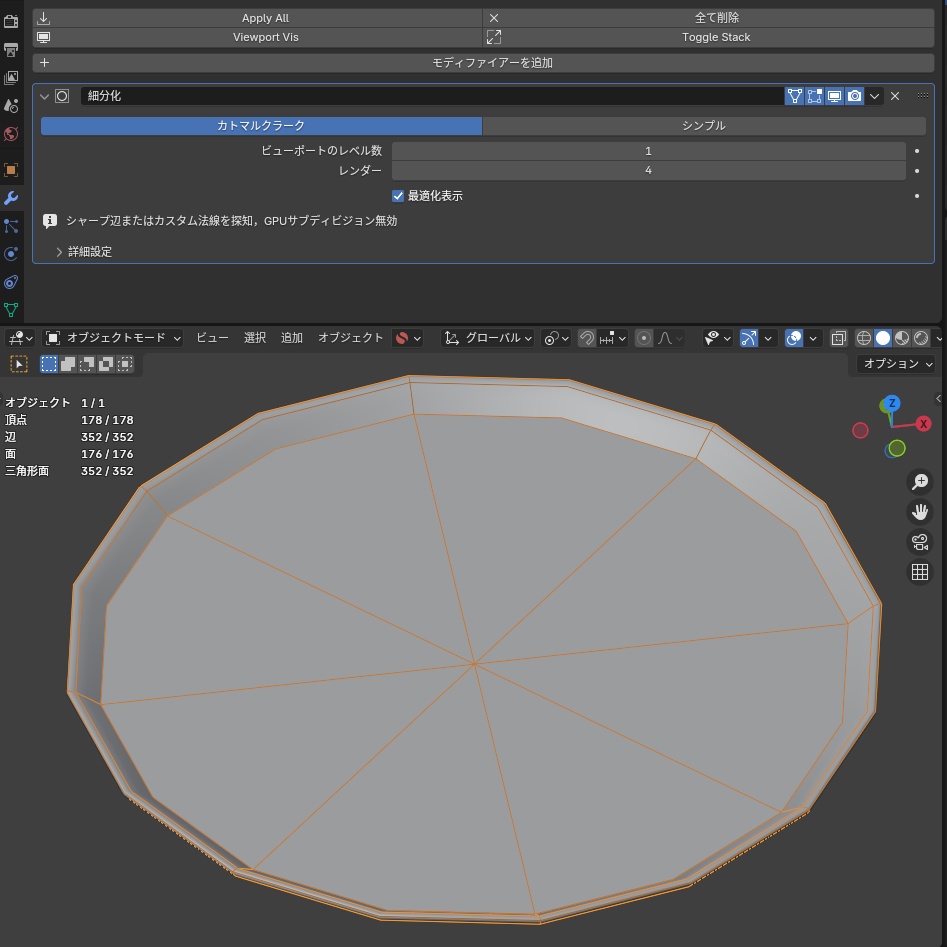This screenshot has width=947, height=947.
Task: Toggle the 最適化表示 checkbox
Action: (398, 195)
